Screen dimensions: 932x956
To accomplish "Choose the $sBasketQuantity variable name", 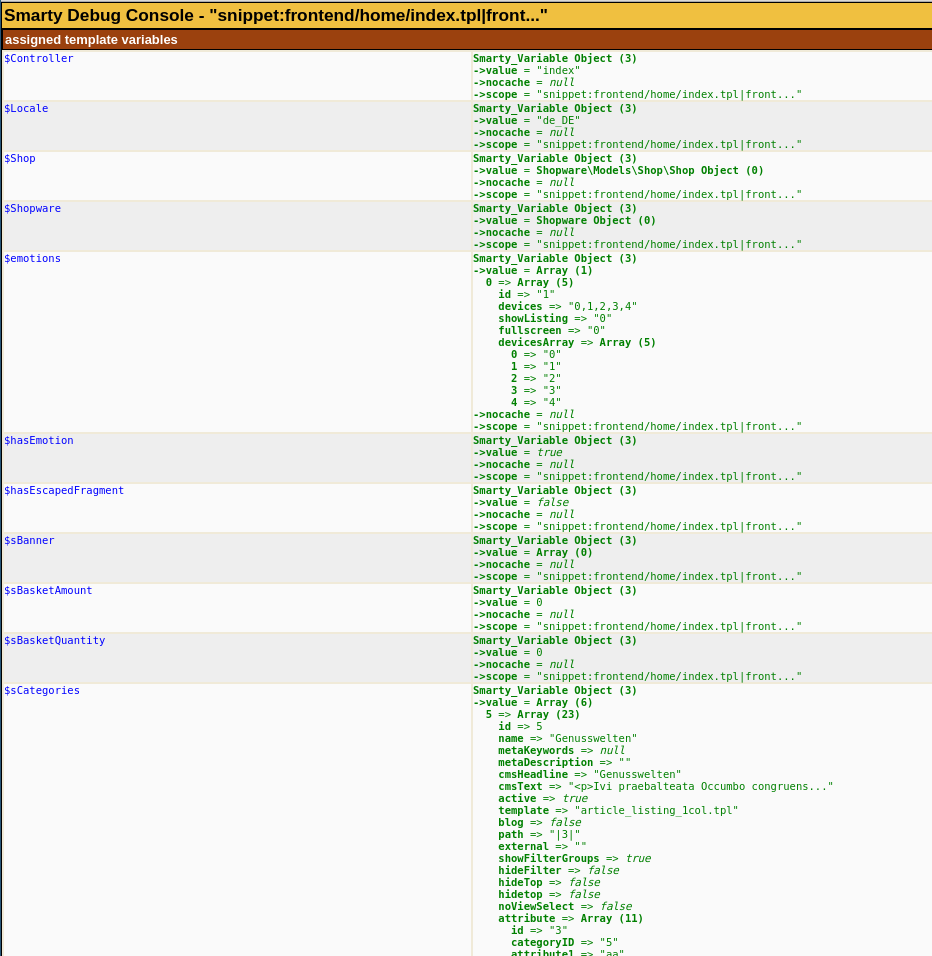I will coord(54,640).
